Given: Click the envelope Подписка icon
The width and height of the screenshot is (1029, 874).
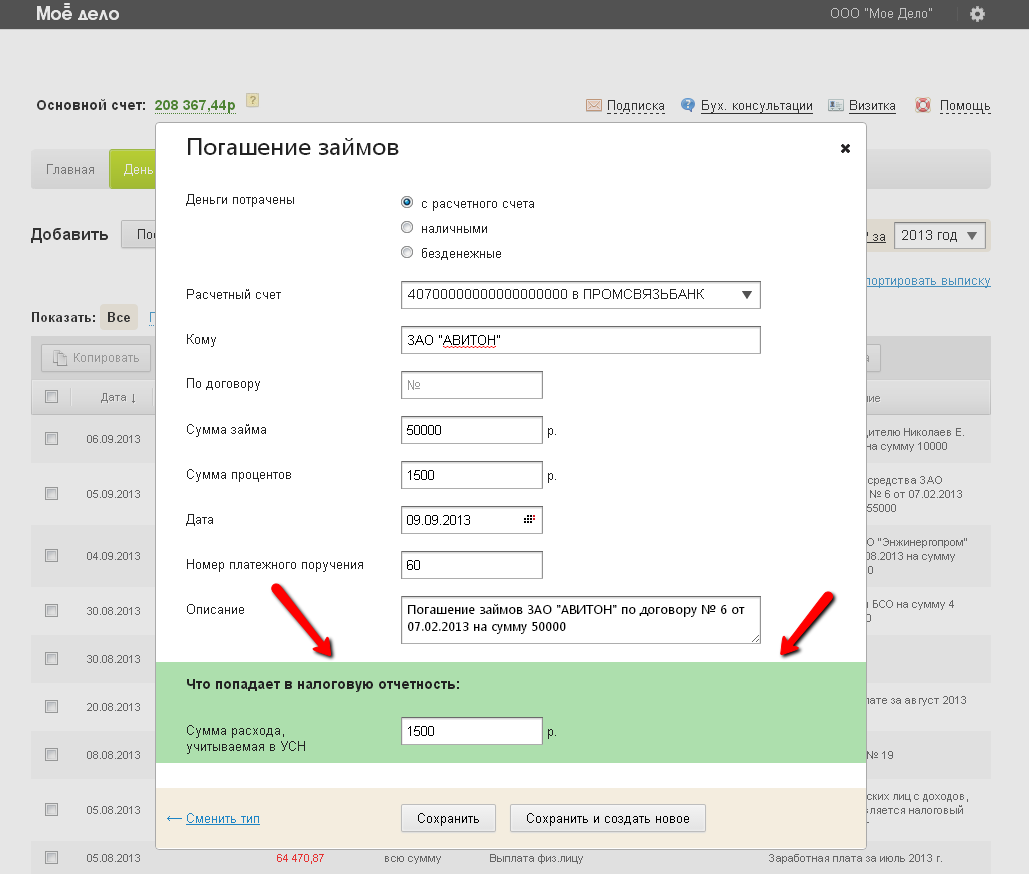Looking at the screenshot, I should click(x=594, y=105).
